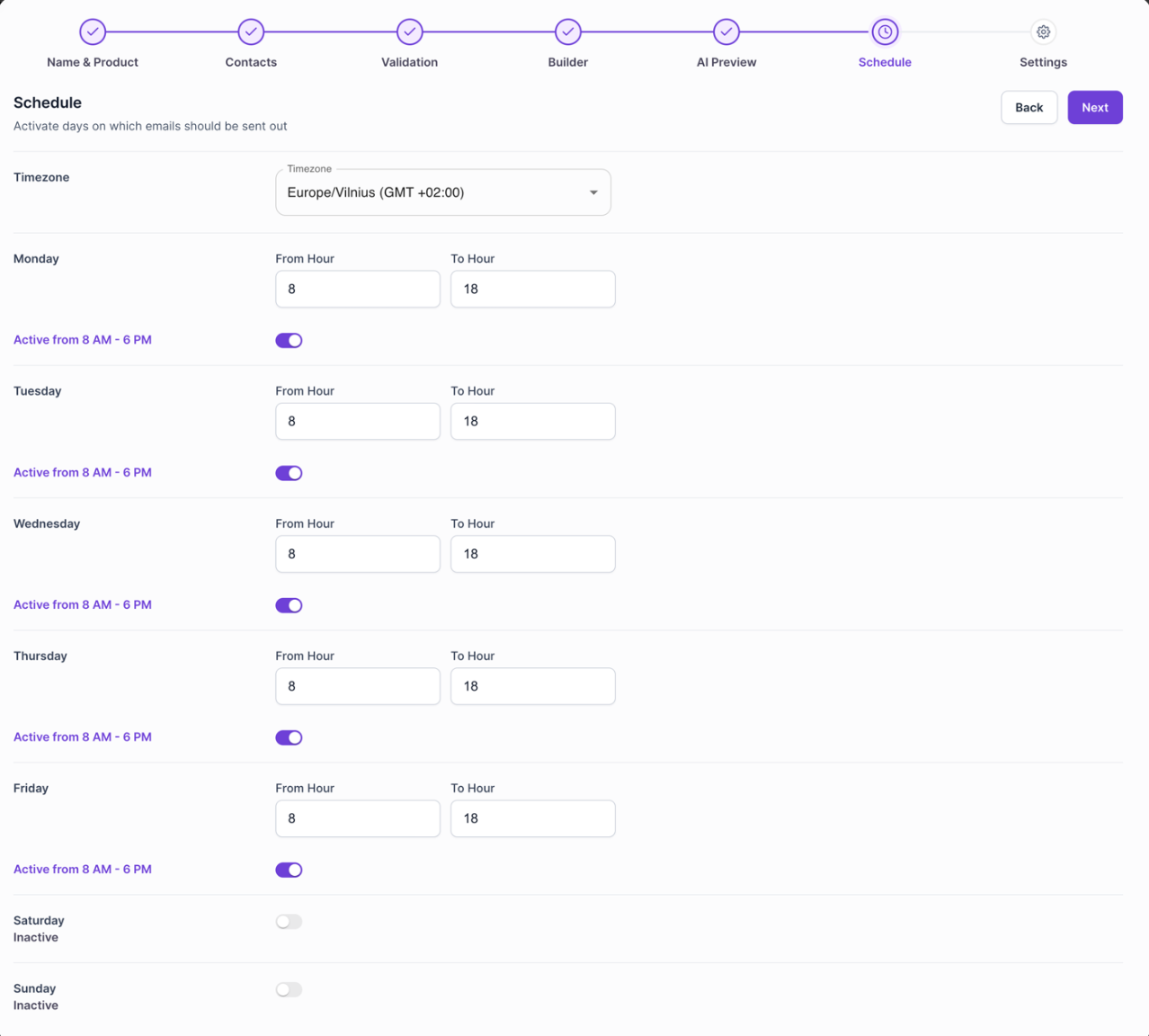1149x1036 pixels.
Task: Click Tuesday's 'Active from 8 AM - 6 PM' link
Action: pyautogui.click(x=82, y=472)
